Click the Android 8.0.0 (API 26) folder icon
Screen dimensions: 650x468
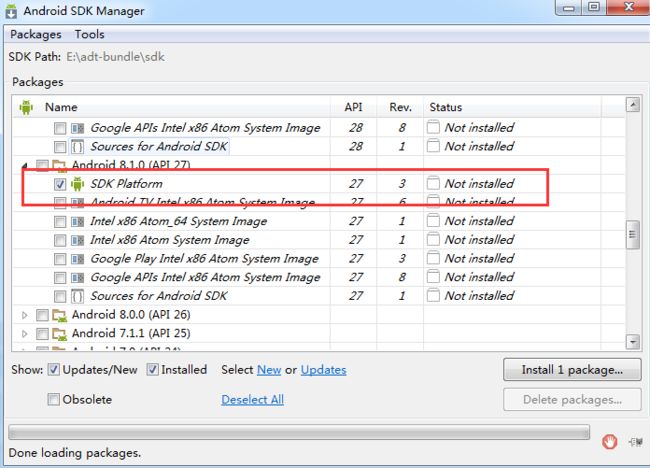pos(59,315)
